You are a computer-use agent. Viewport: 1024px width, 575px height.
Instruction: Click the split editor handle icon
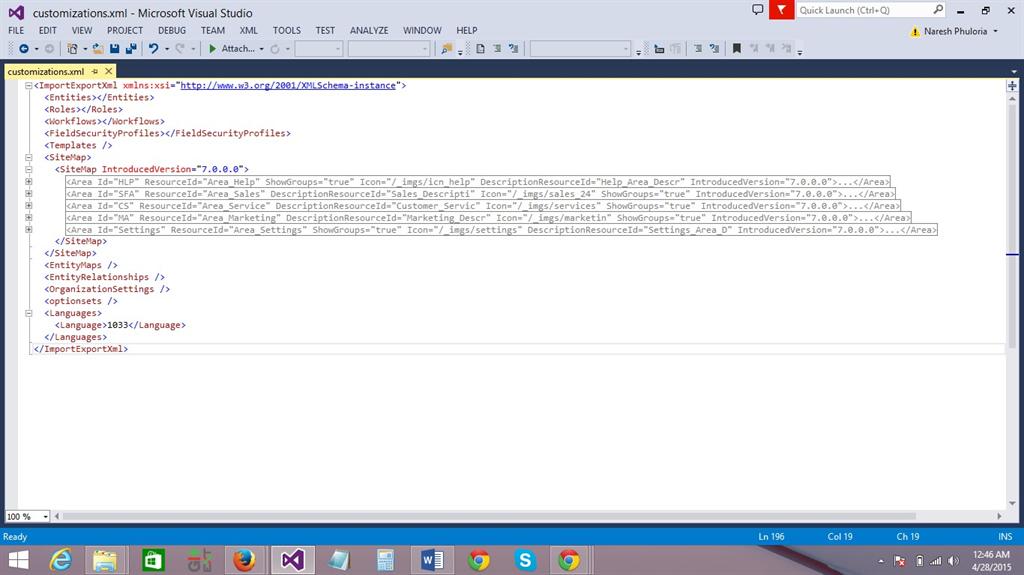[x=1012, y=86]
